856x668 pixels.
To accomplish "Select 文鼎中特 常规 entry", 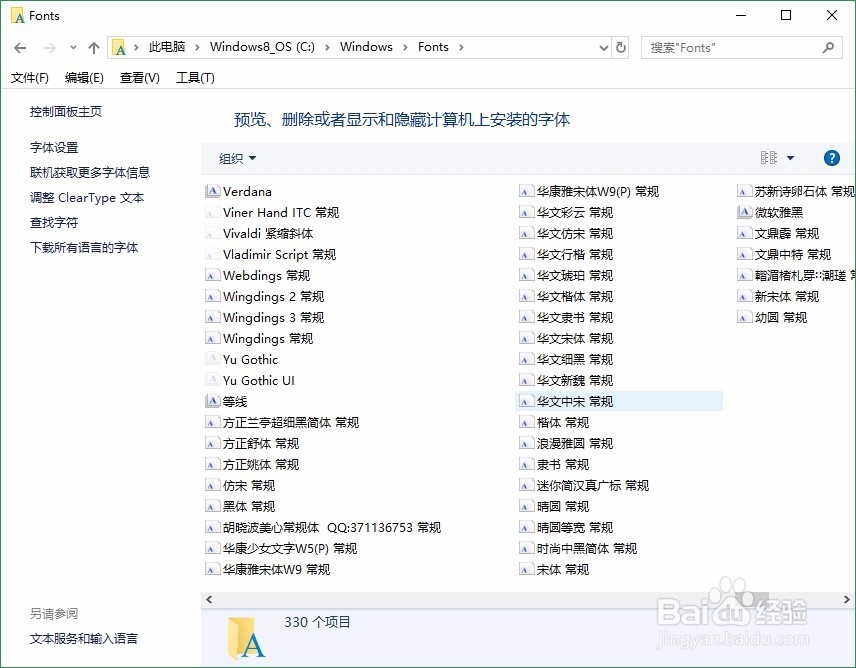I will click(784, 254).
